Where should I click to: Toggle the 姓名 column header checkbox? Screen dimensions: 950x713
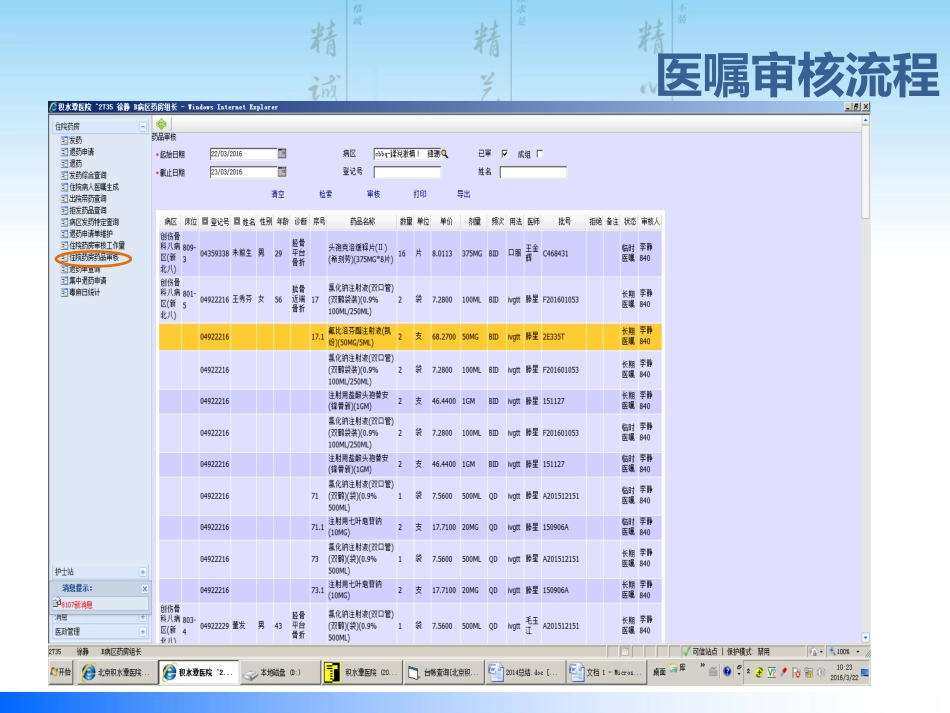(x=238, y=221)
